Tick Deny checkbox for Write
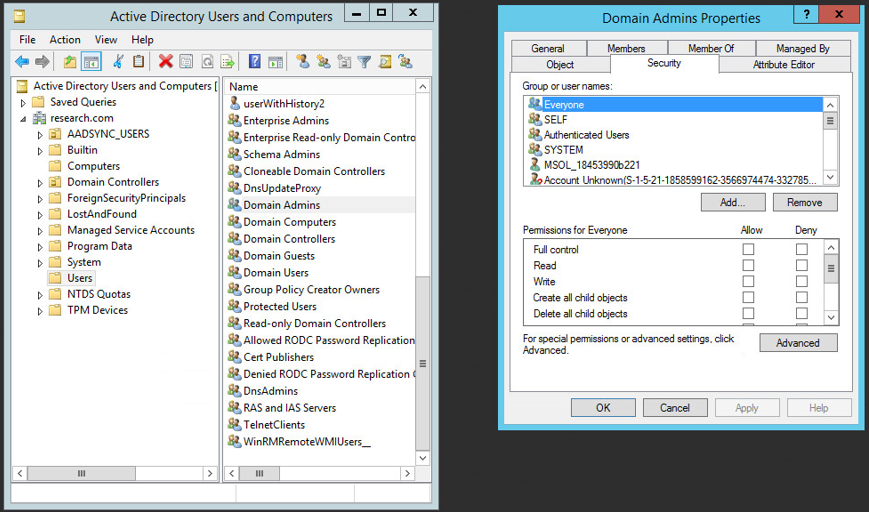869x512 pixels. [801, 281]
